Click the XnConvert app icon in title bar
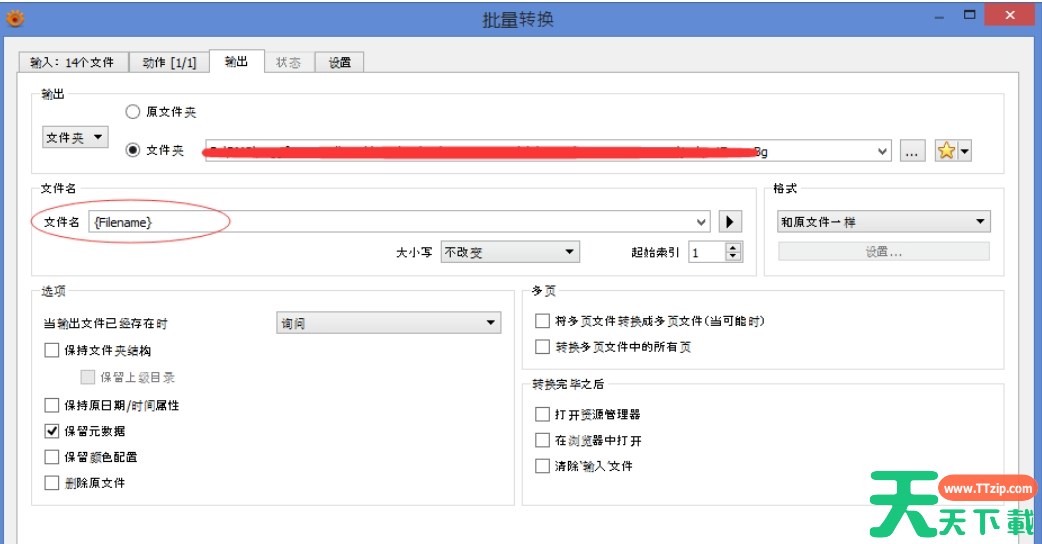This screenshot has width=1042, height=544. pos(15,18)
